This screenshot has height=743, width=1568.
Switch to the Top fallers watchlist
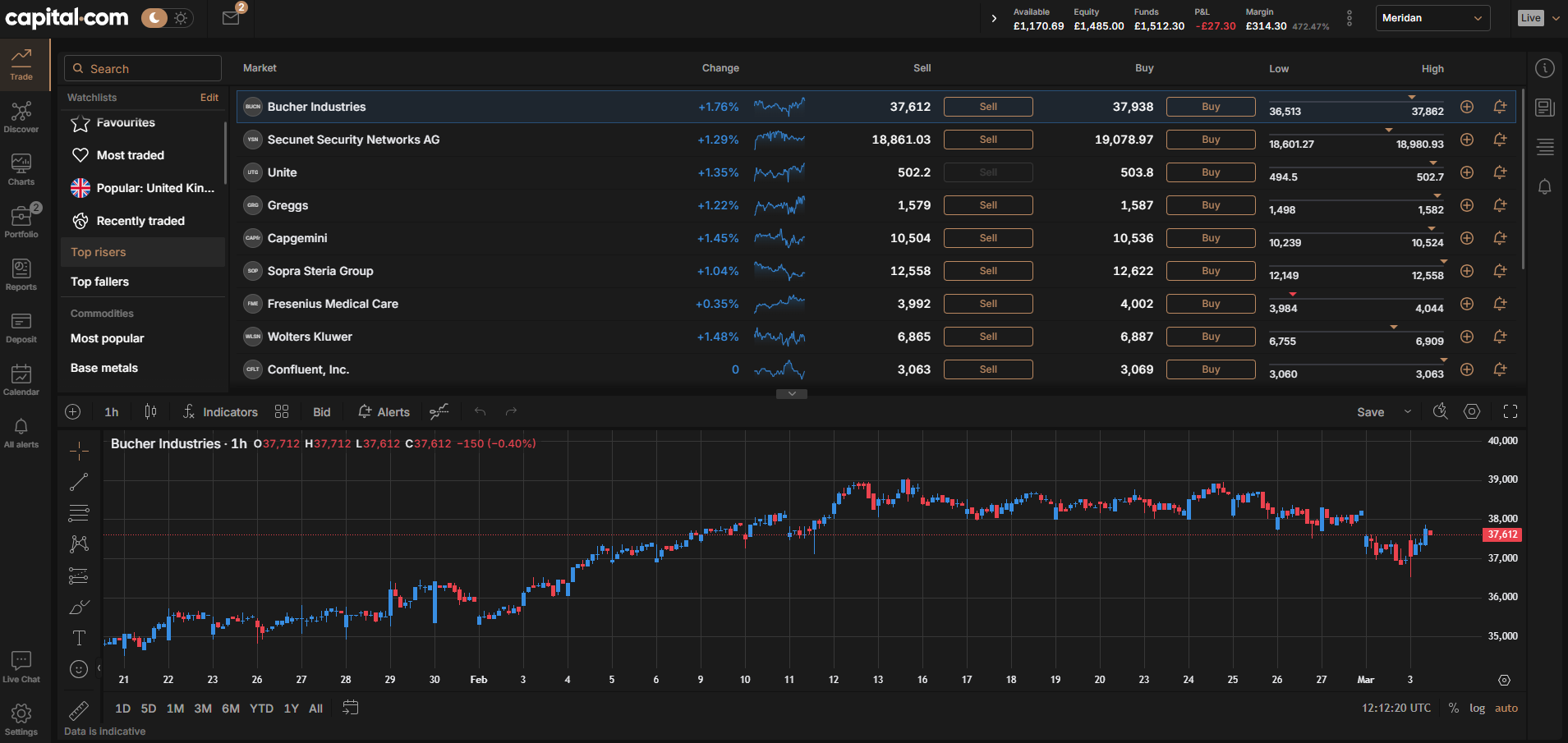point(99,282)
